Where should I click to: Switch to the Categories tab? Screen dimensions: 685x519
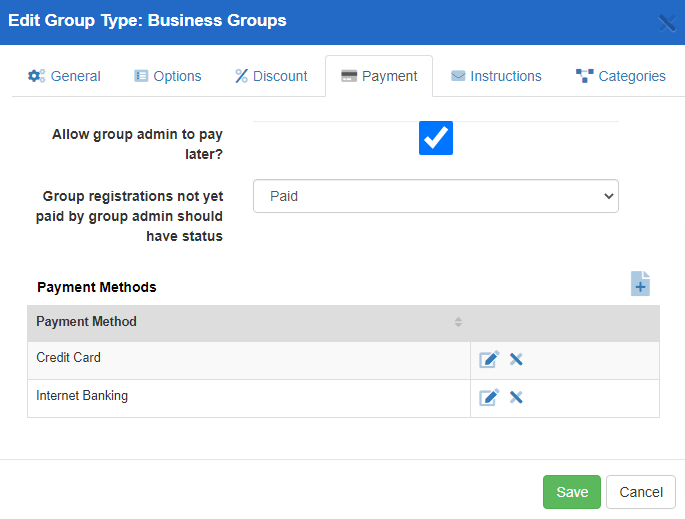click(x=621, y=76)
